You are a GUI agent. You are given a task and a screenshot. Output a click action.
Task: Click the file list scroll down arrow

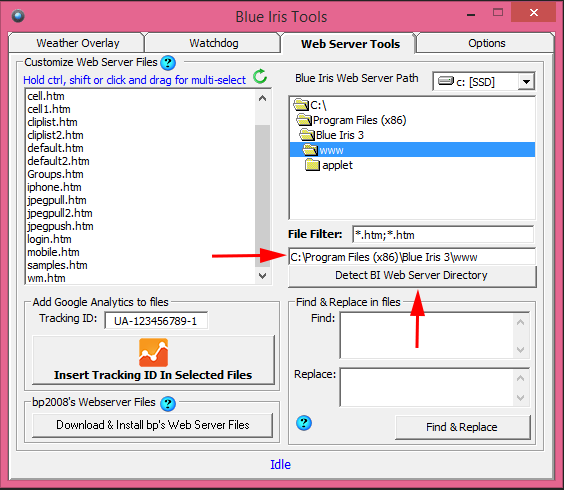tap(263, 276)
